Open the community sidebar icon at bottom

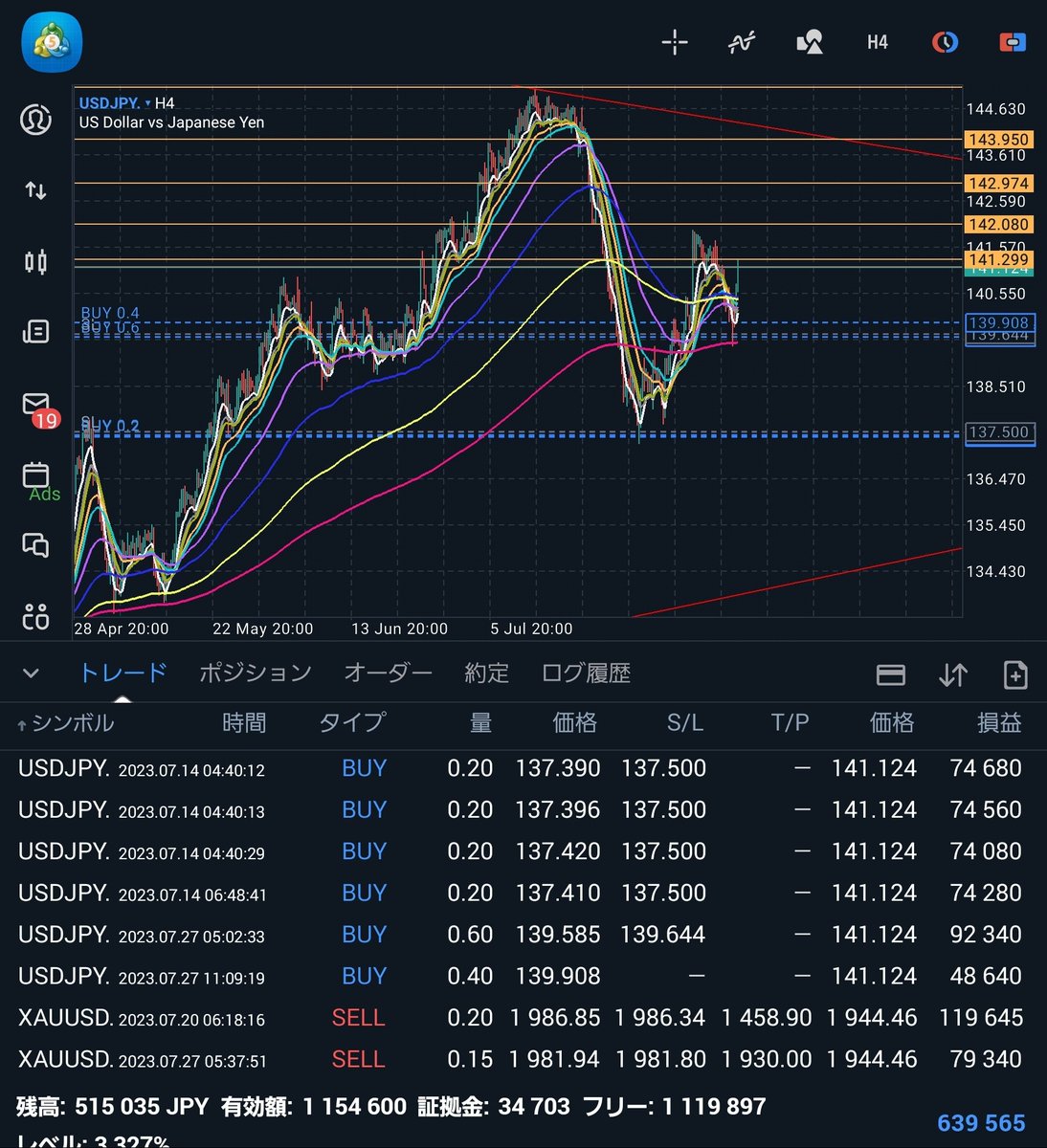tap(35, 616)
